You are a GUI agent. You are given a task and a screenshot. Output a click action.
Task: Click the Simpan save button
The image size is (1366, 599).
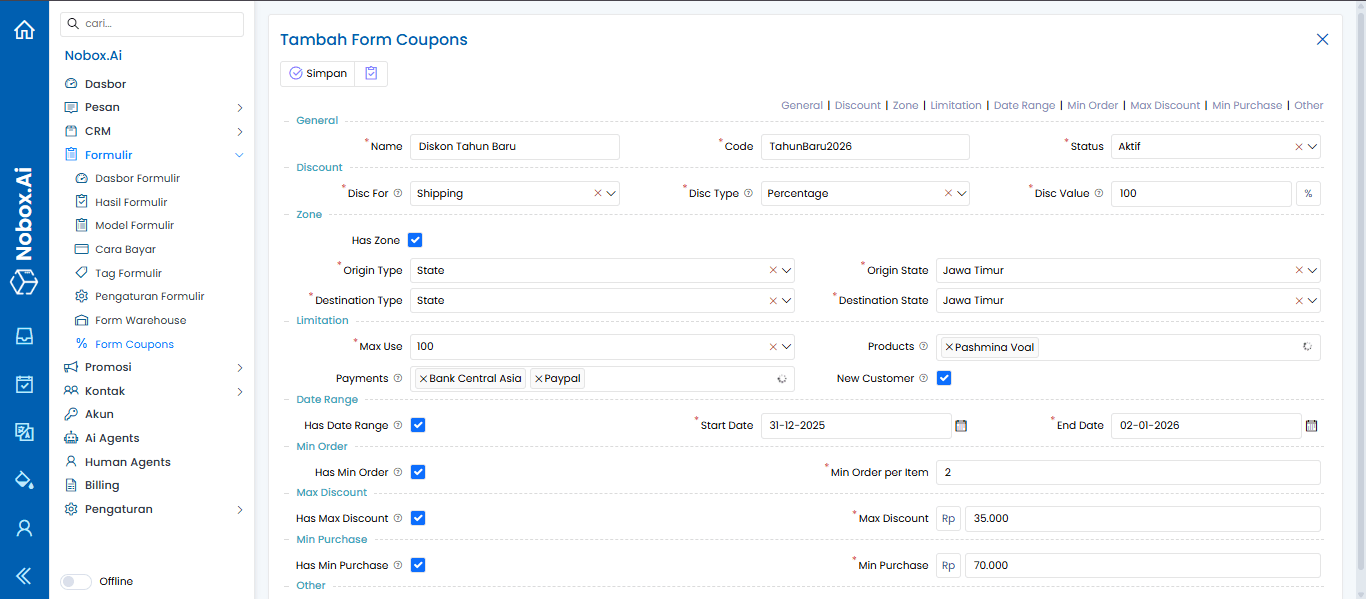point(318,73)
